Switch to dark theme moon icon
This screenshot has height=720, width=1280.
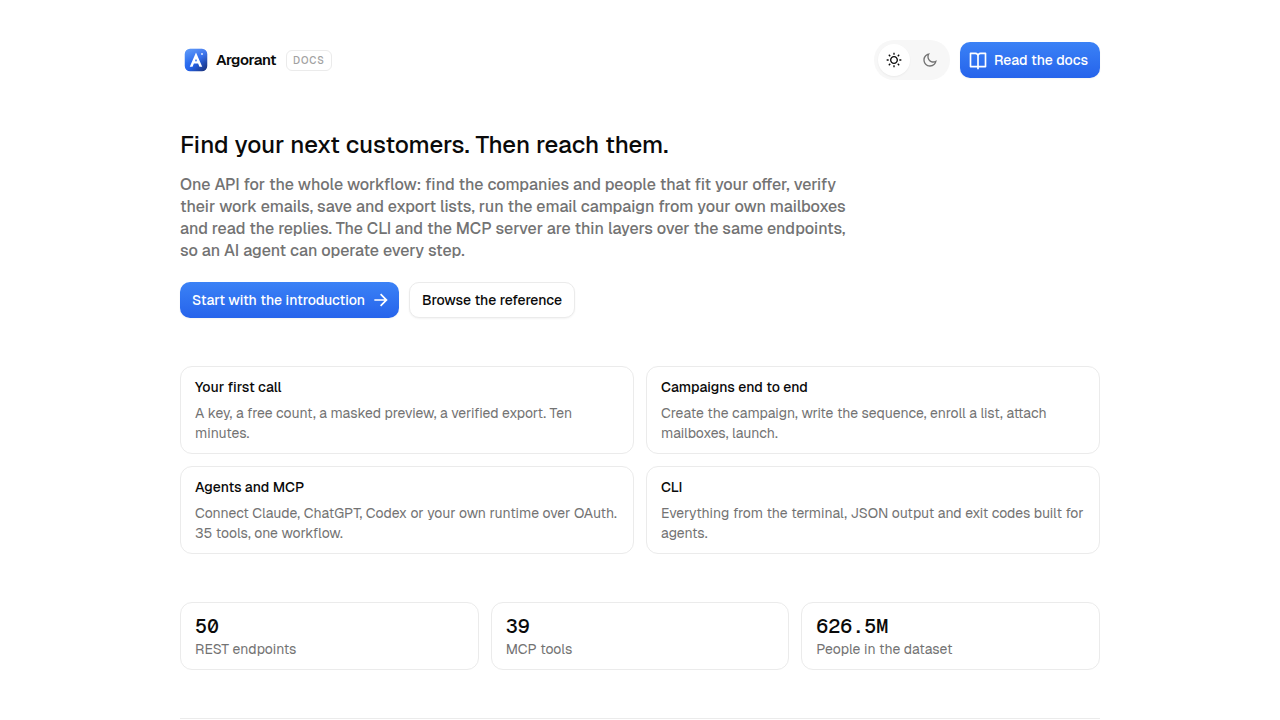point(930,60)
